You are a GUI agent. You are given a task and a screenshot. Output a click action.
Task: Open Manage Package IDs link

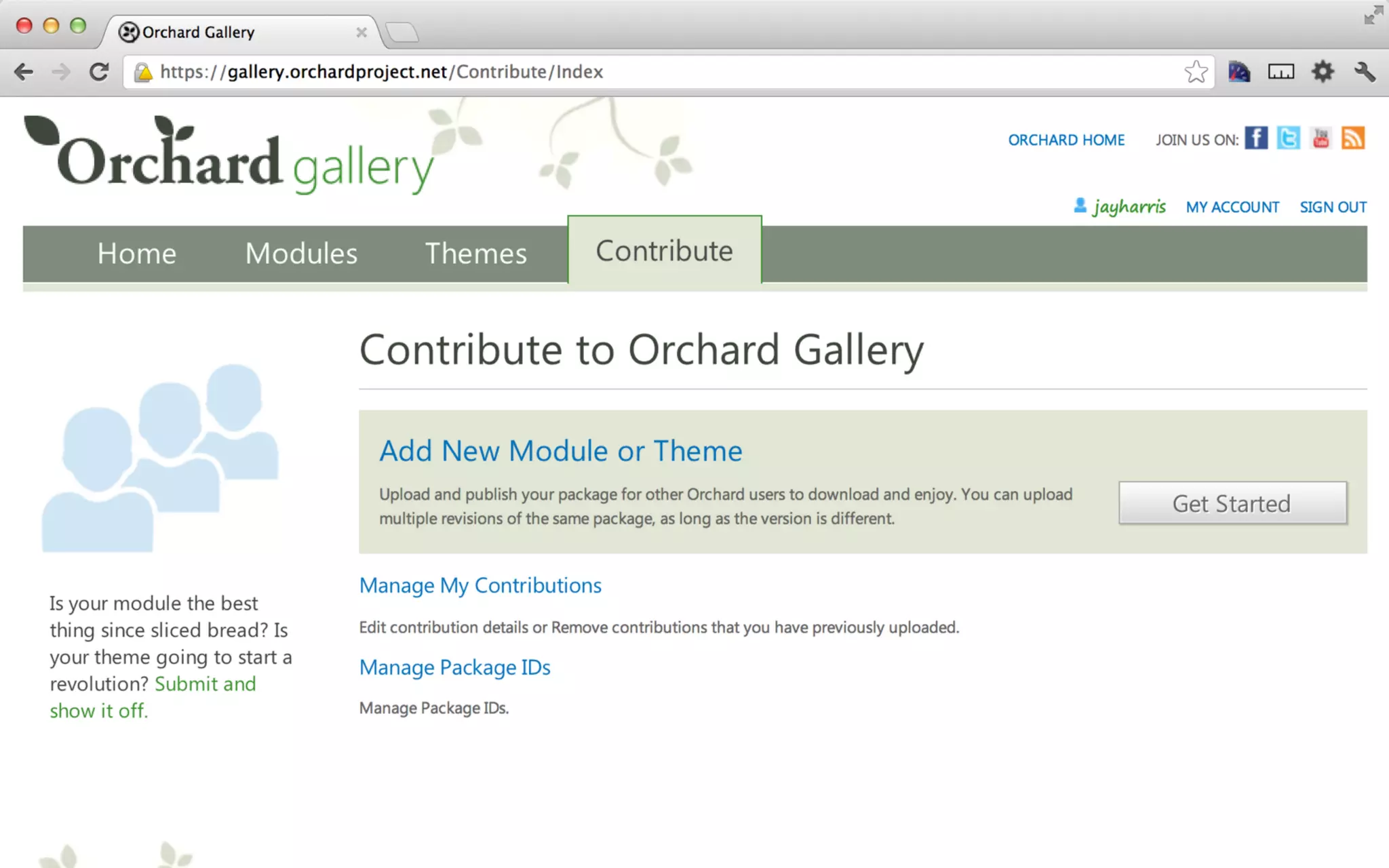pos(454,667)
